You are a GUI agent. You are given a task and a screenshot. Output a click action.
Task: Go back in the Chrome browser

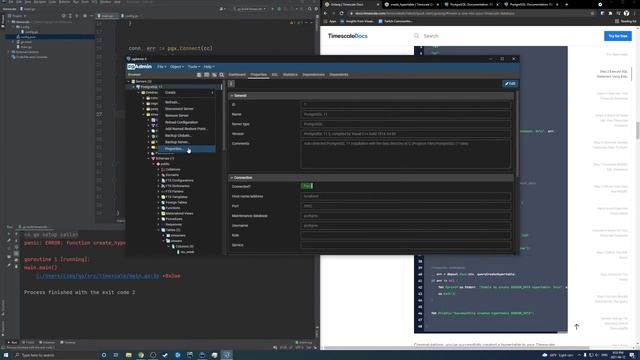[x=326, y=13]
